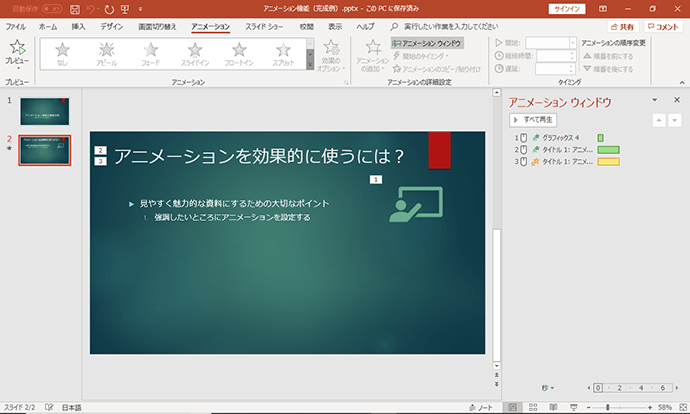Click Fit slide to window icon
This screenshot has height=414, width=690.
[683, 407]
